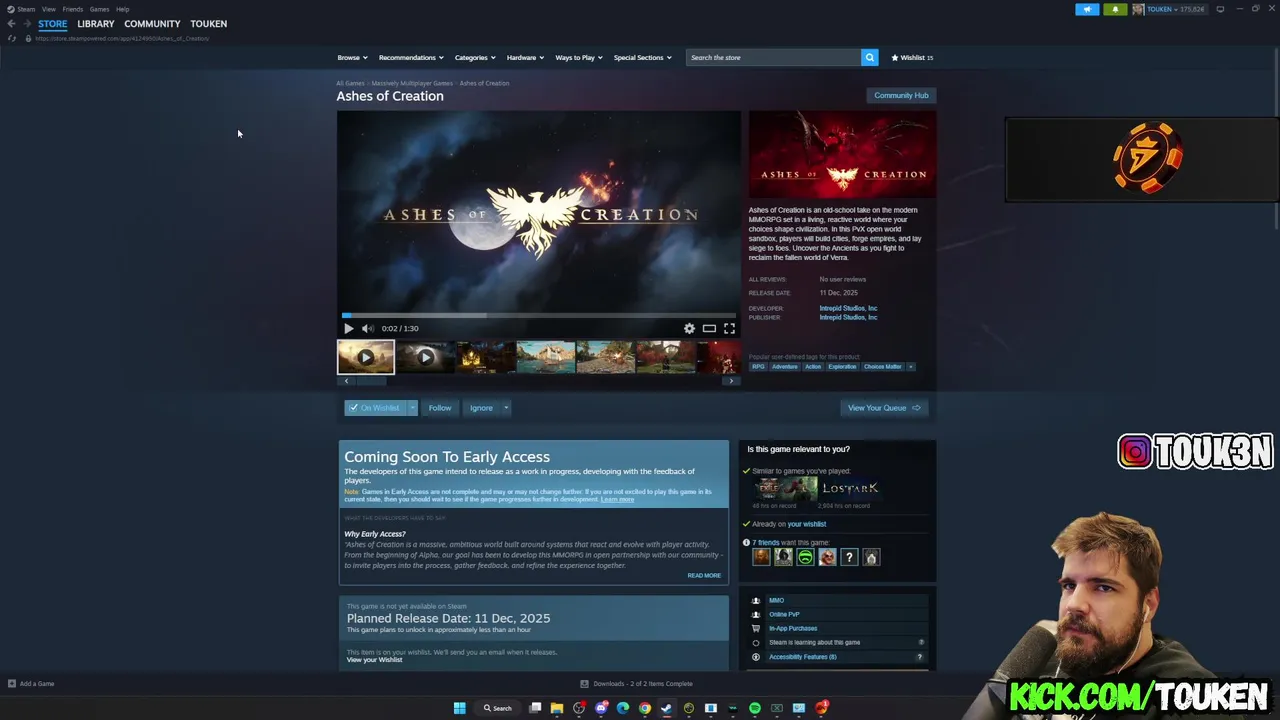Click help icon beside Accessibility Features
Screen dimensions: 1280x720
click(x=919, y=657)
